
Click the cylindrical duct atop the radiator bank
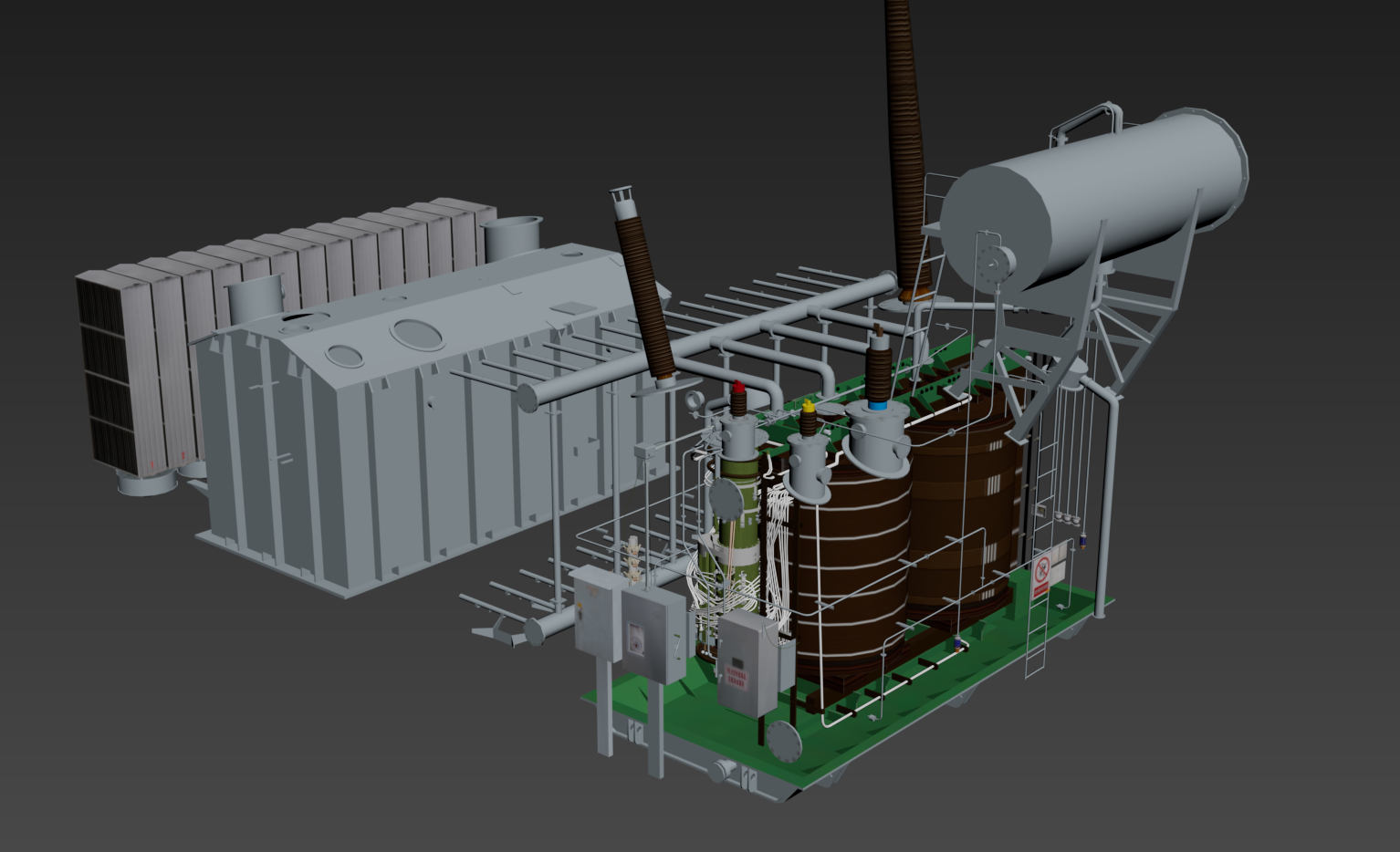point(513,237)
